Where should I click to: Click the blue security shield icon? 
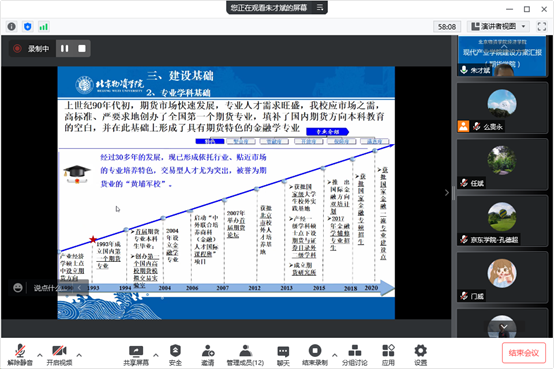(28, 27)
